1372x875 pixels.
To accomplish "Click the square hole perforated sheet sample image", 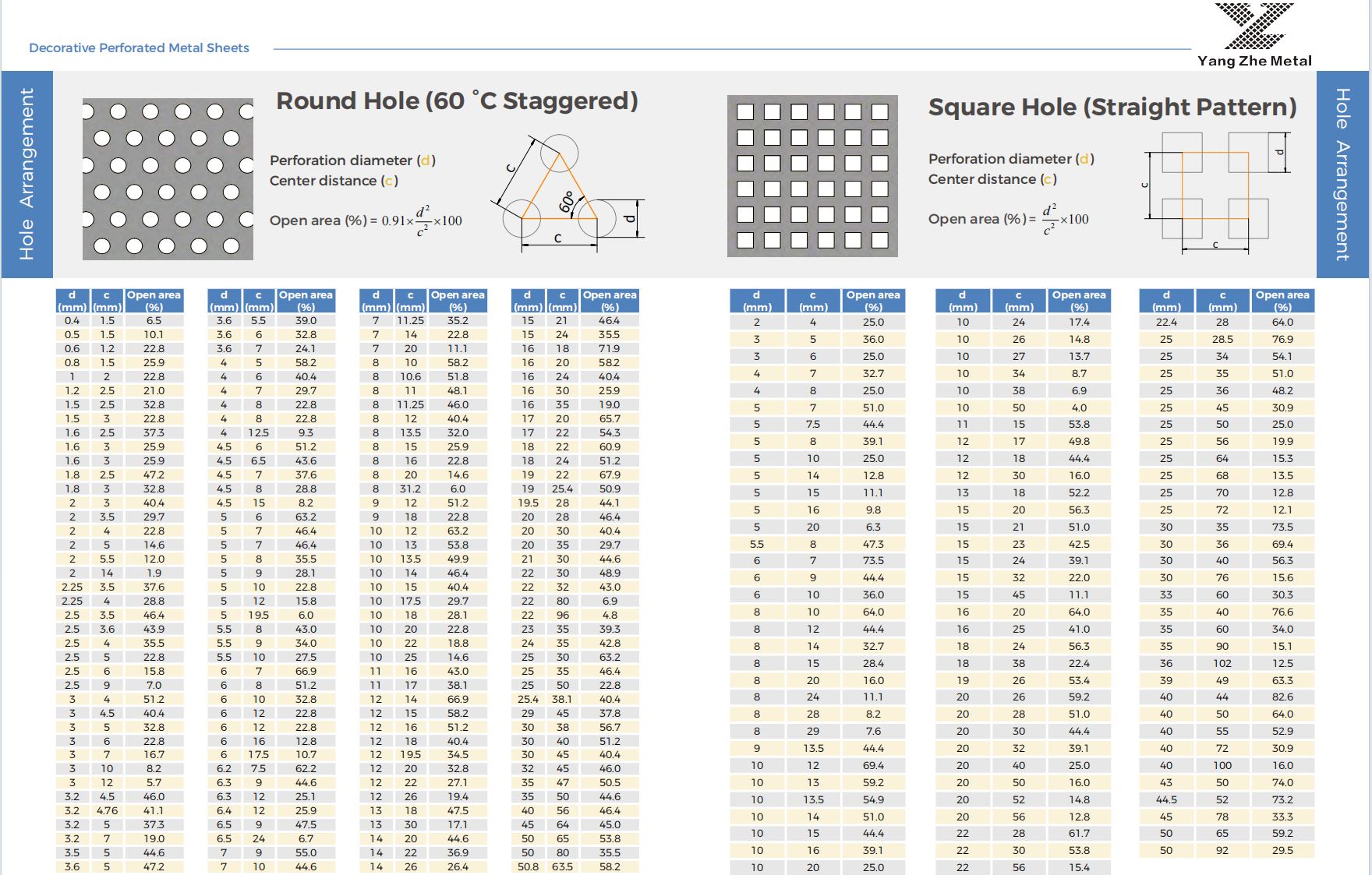I will click(x=812, y=176).
